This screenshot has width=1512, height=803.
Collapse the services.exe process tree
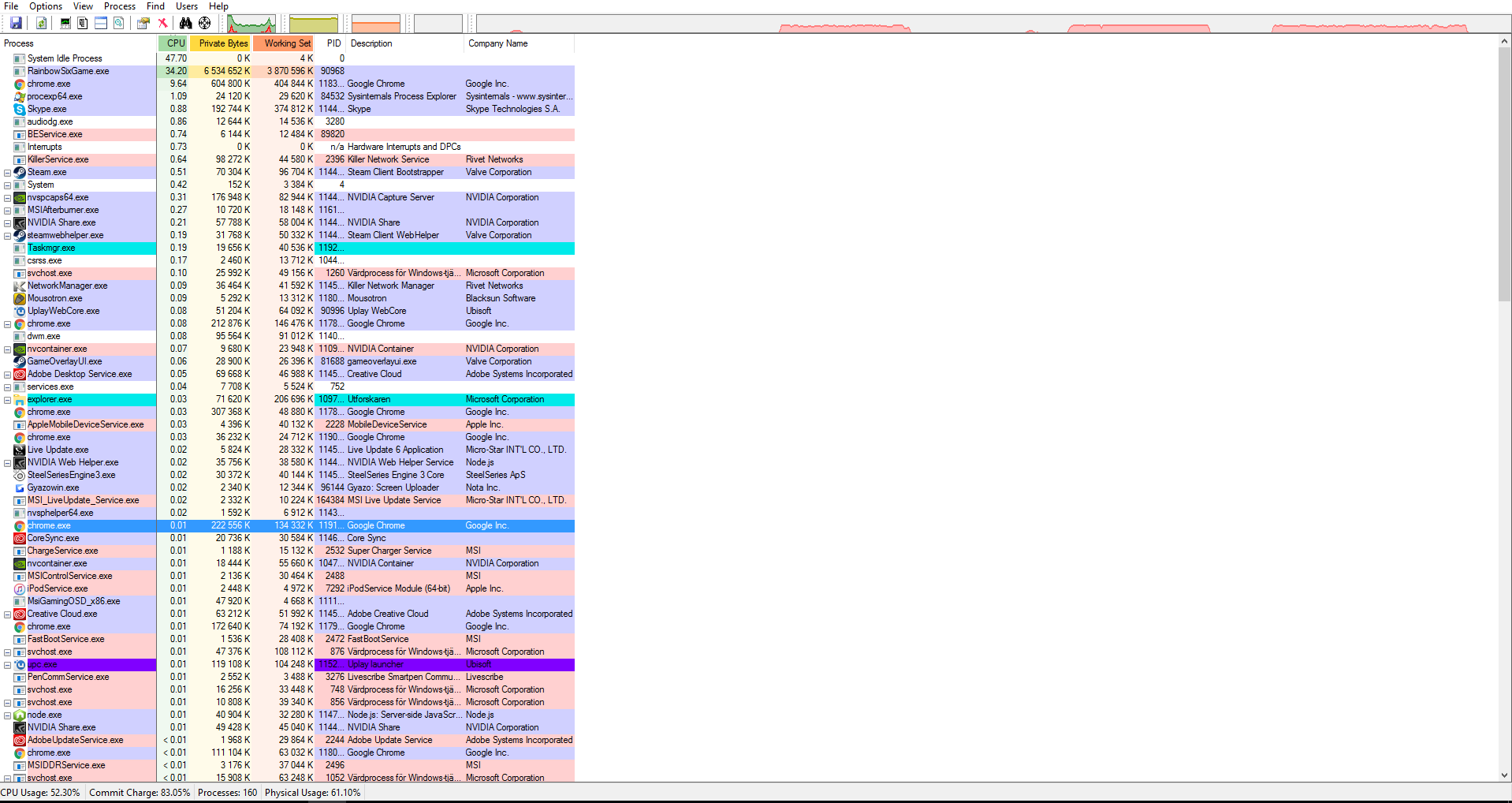pyautogui.click(x=7, y=387)
